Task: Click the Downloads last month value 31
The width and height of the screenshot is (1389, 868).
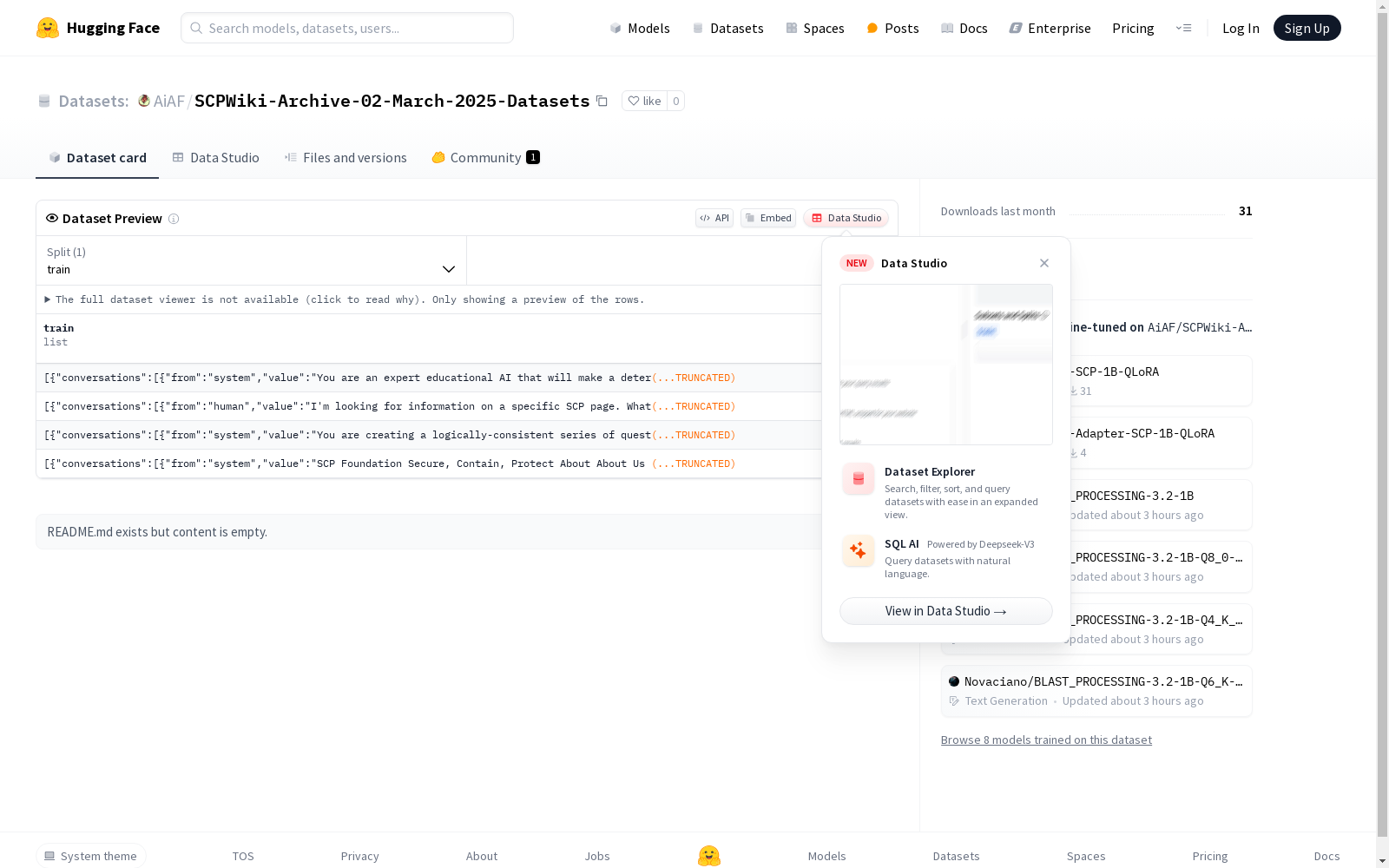Action: click(x=1246, y=211)
